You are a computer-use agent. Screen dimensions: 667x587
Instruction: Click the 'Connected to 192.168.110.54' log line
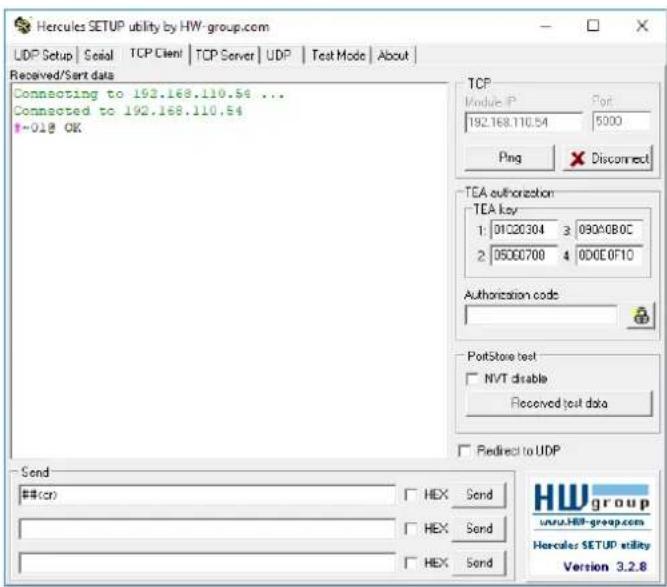tap(128, 111)
